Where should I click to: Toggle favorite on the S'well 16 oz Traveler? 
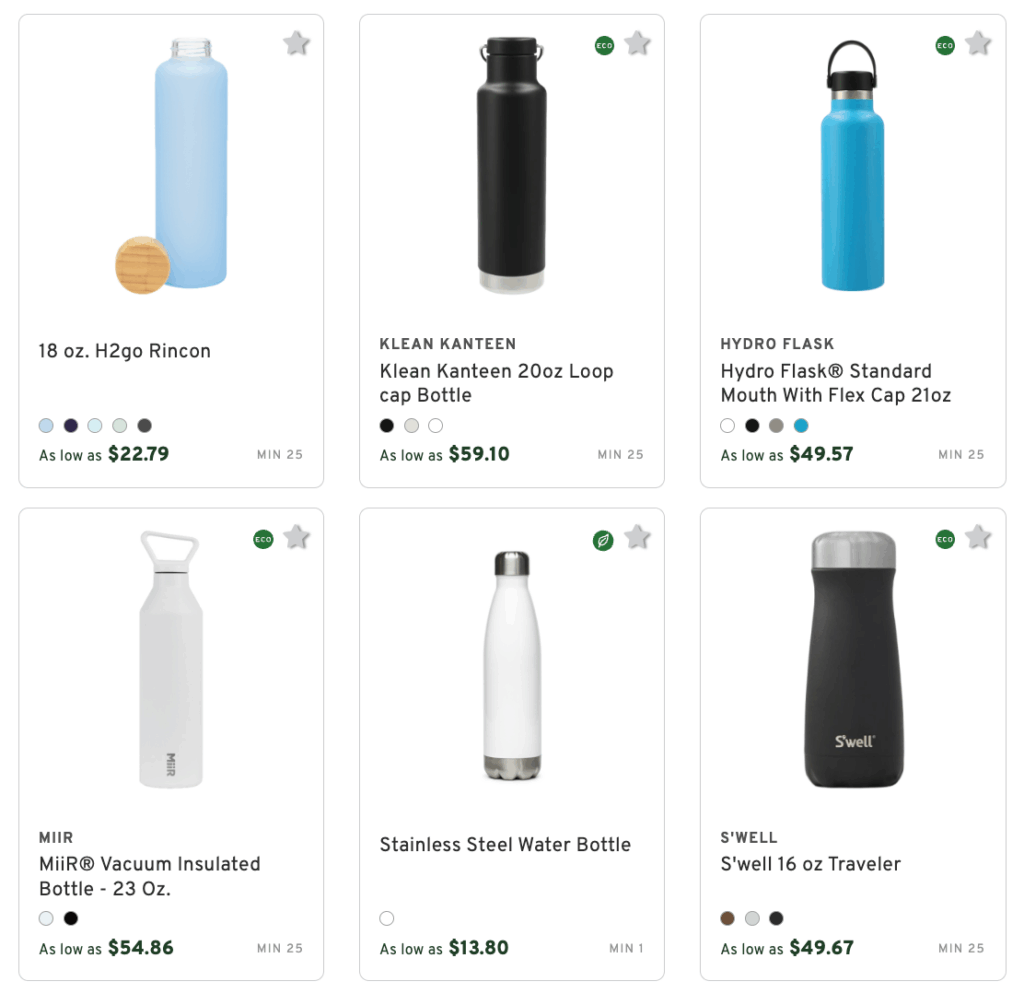coord(978,538)
